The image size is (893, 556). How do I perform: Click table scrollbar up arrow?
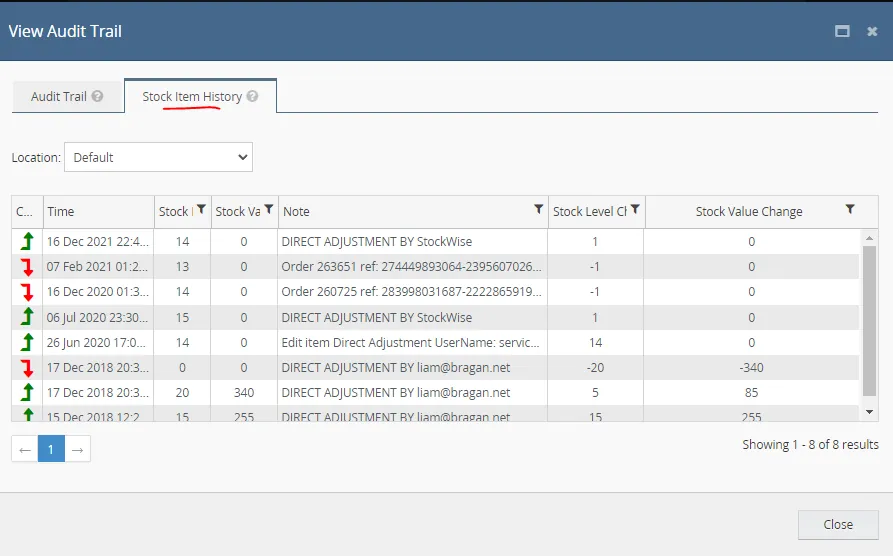(869, 238)
